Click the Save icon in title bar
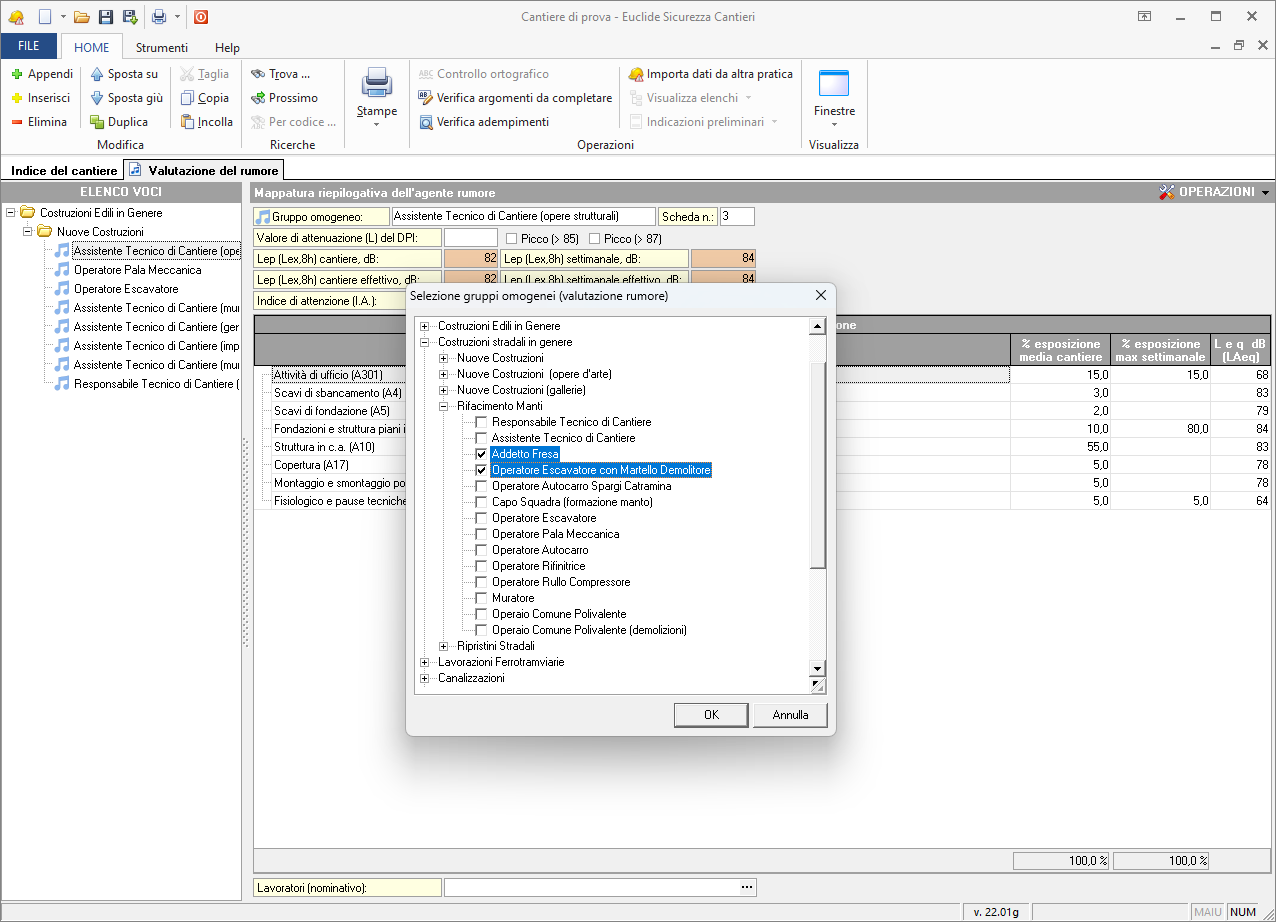This screenshot has width=1276, height=922. point(106,17)
